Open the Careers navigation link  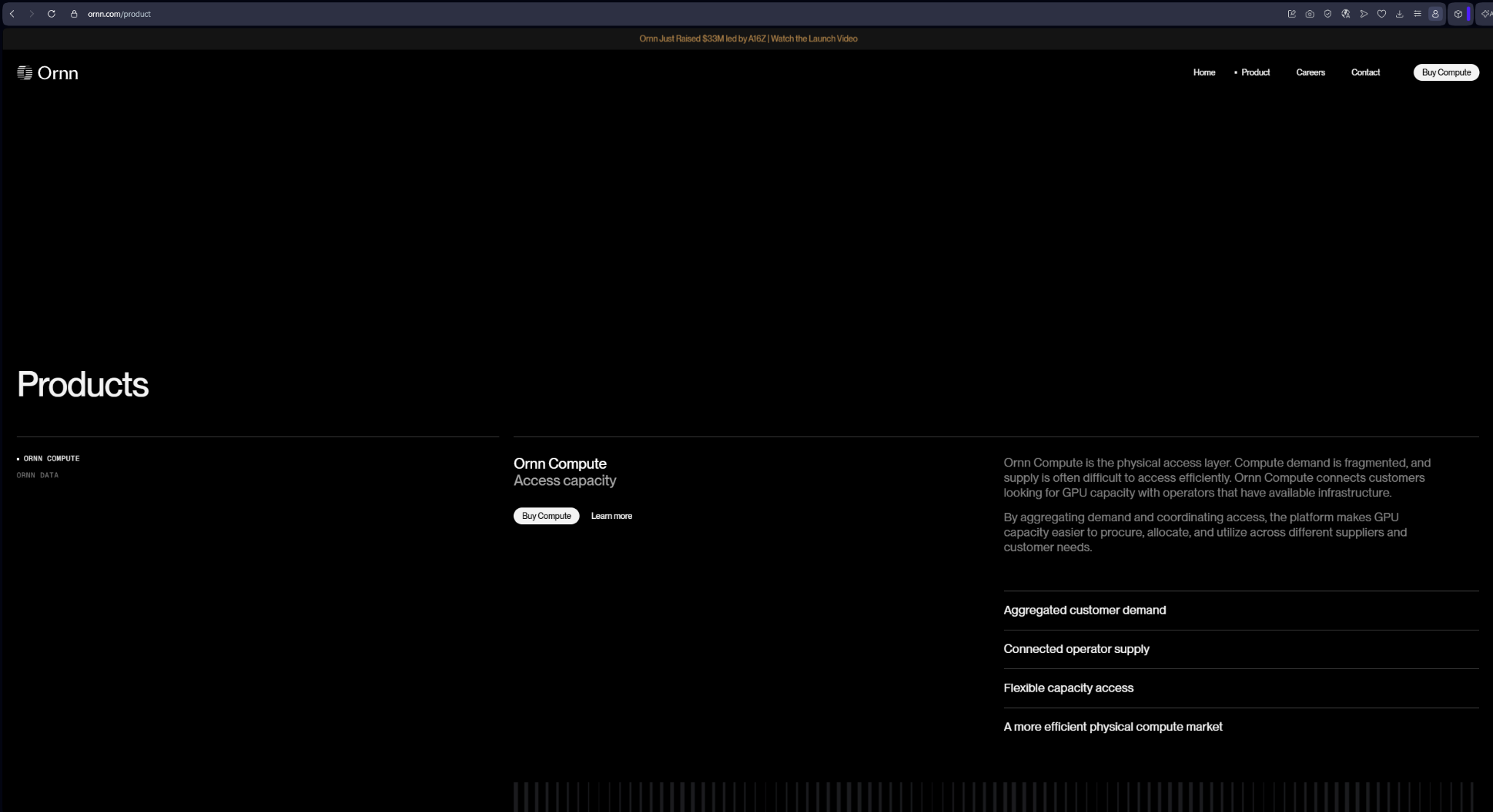1310,72
